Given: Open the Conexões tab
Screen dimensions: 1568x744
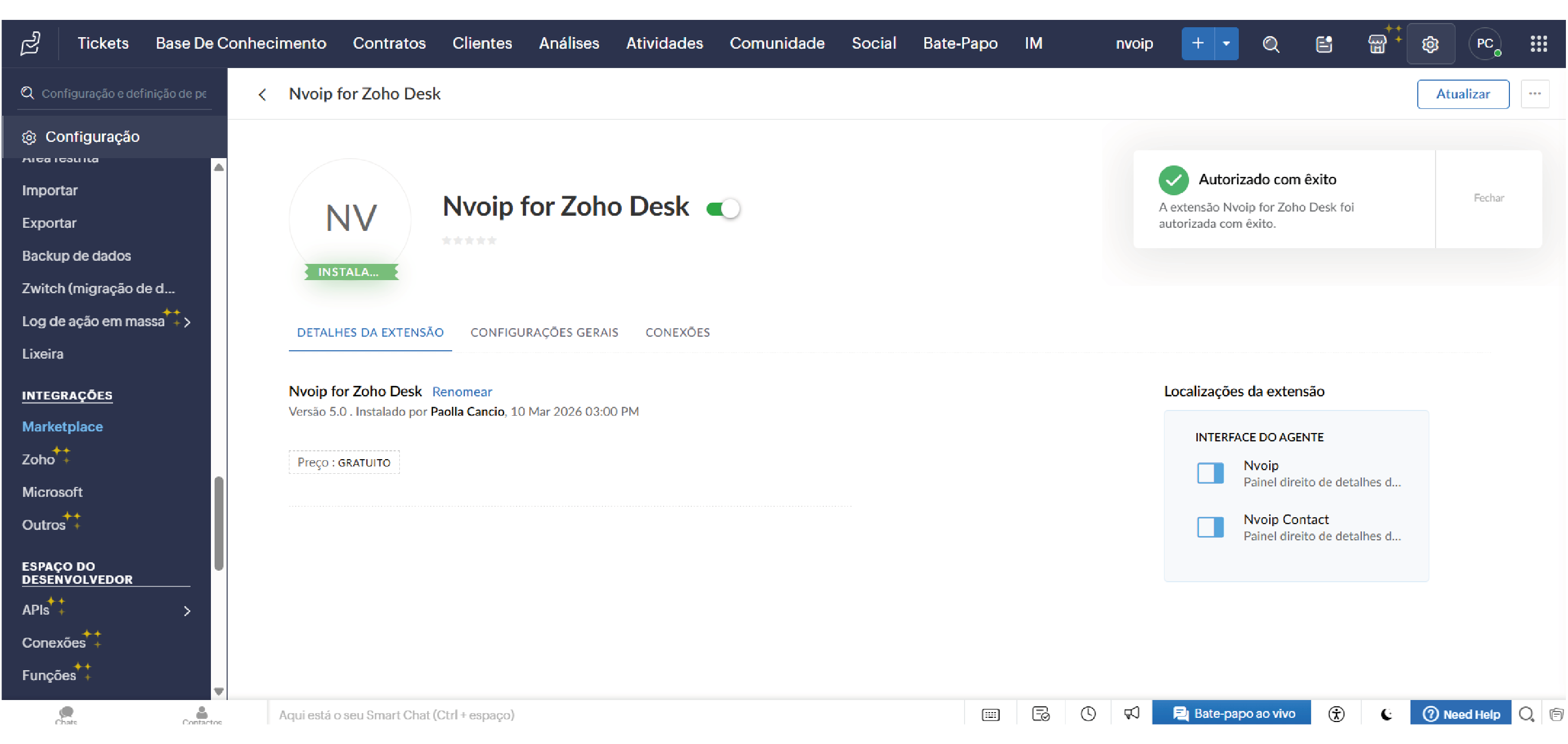Looking at the screenshot, I should pos(677,332).
